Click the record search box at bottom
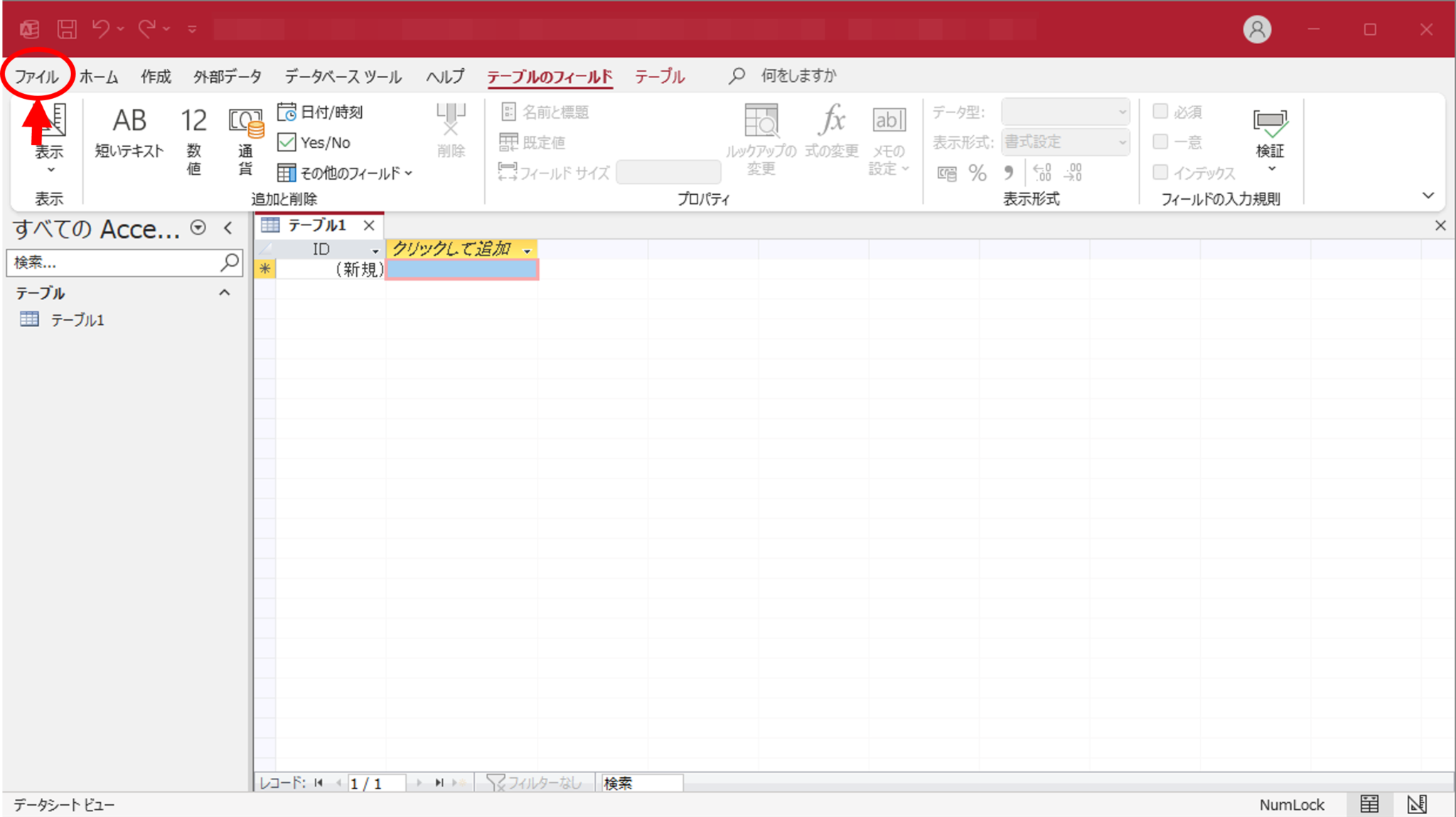Screen dimensions: 1456x817 click(641, 783)
